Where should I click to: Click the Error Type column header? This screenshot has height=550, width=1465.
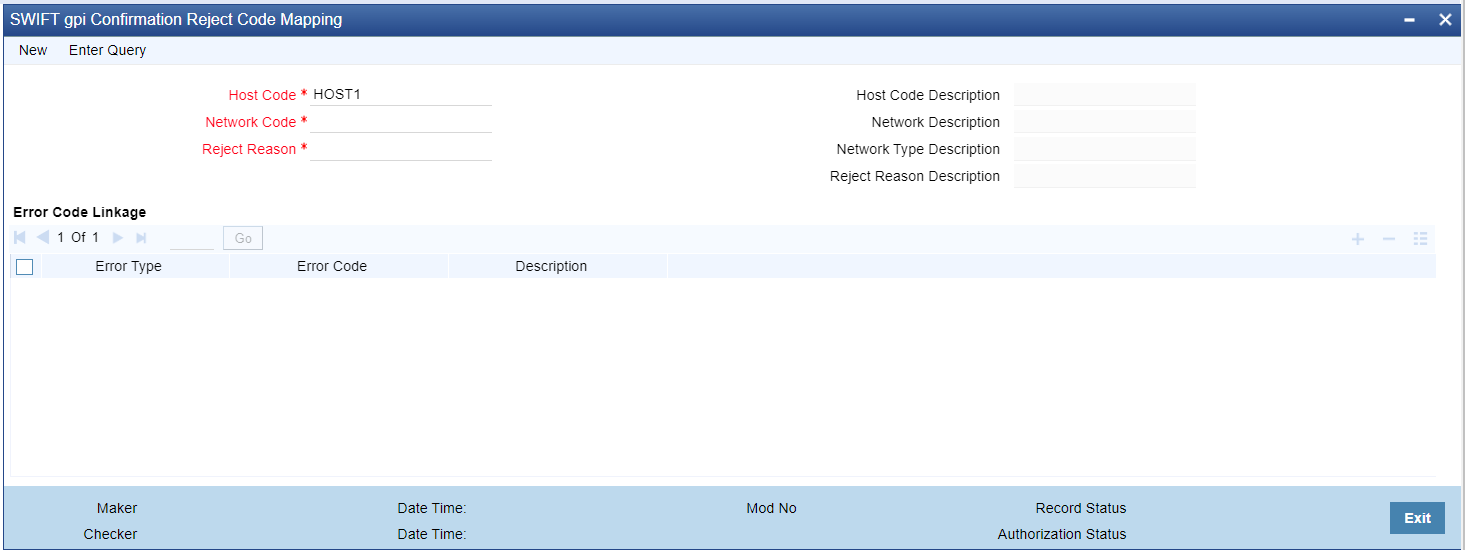point(129,267)
